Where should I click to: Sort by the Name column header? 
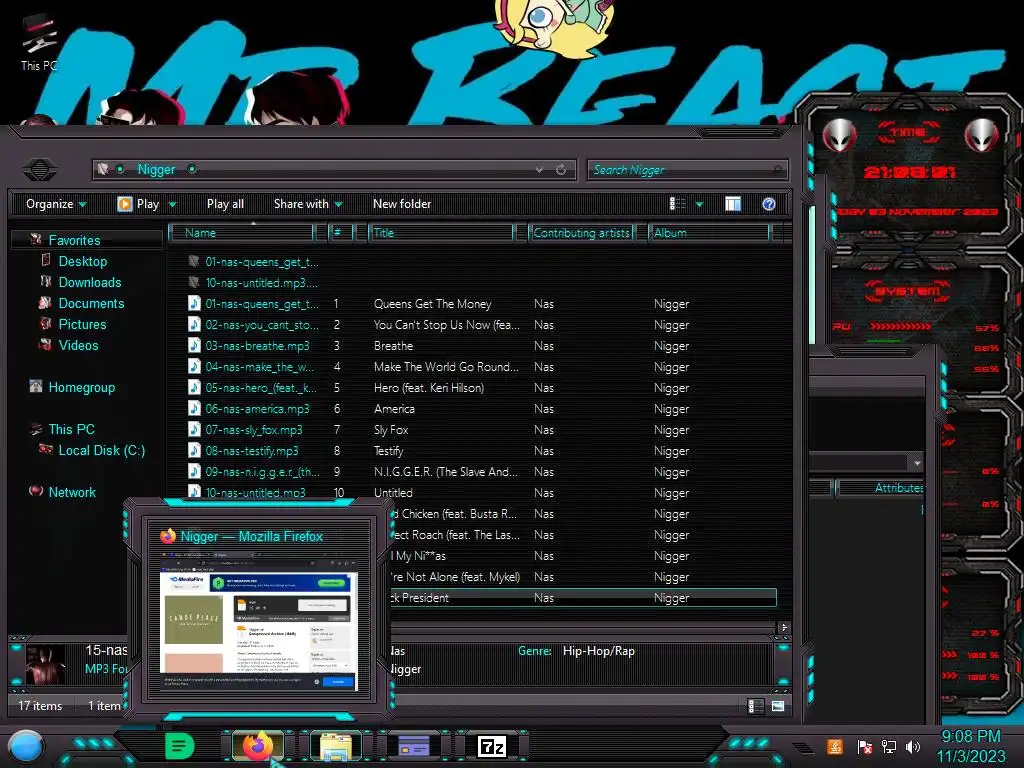(x=242, y=232)
